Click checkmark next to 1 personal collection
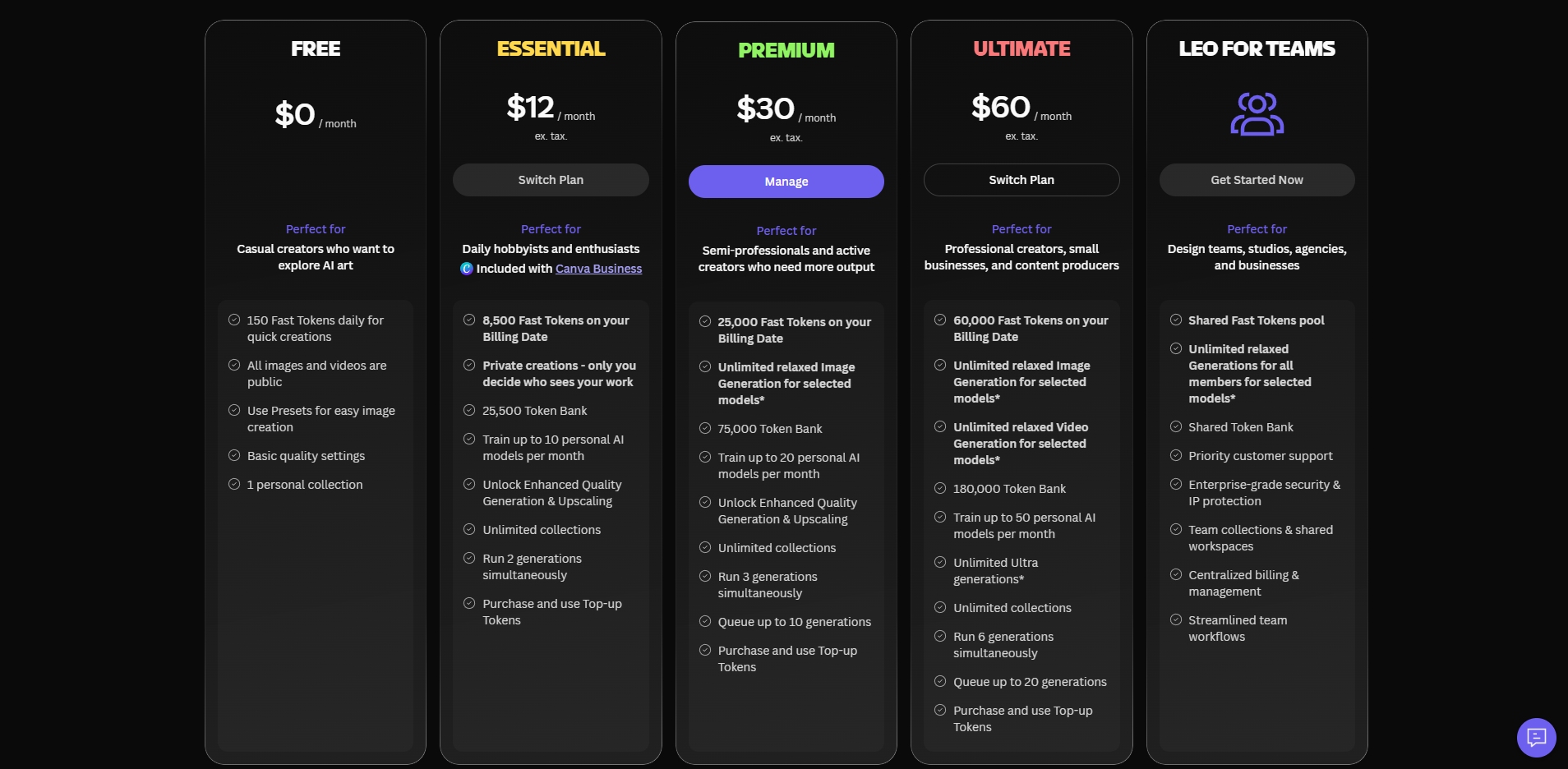1568x769 pixels. pyautogui.click(x=234, y=485)
